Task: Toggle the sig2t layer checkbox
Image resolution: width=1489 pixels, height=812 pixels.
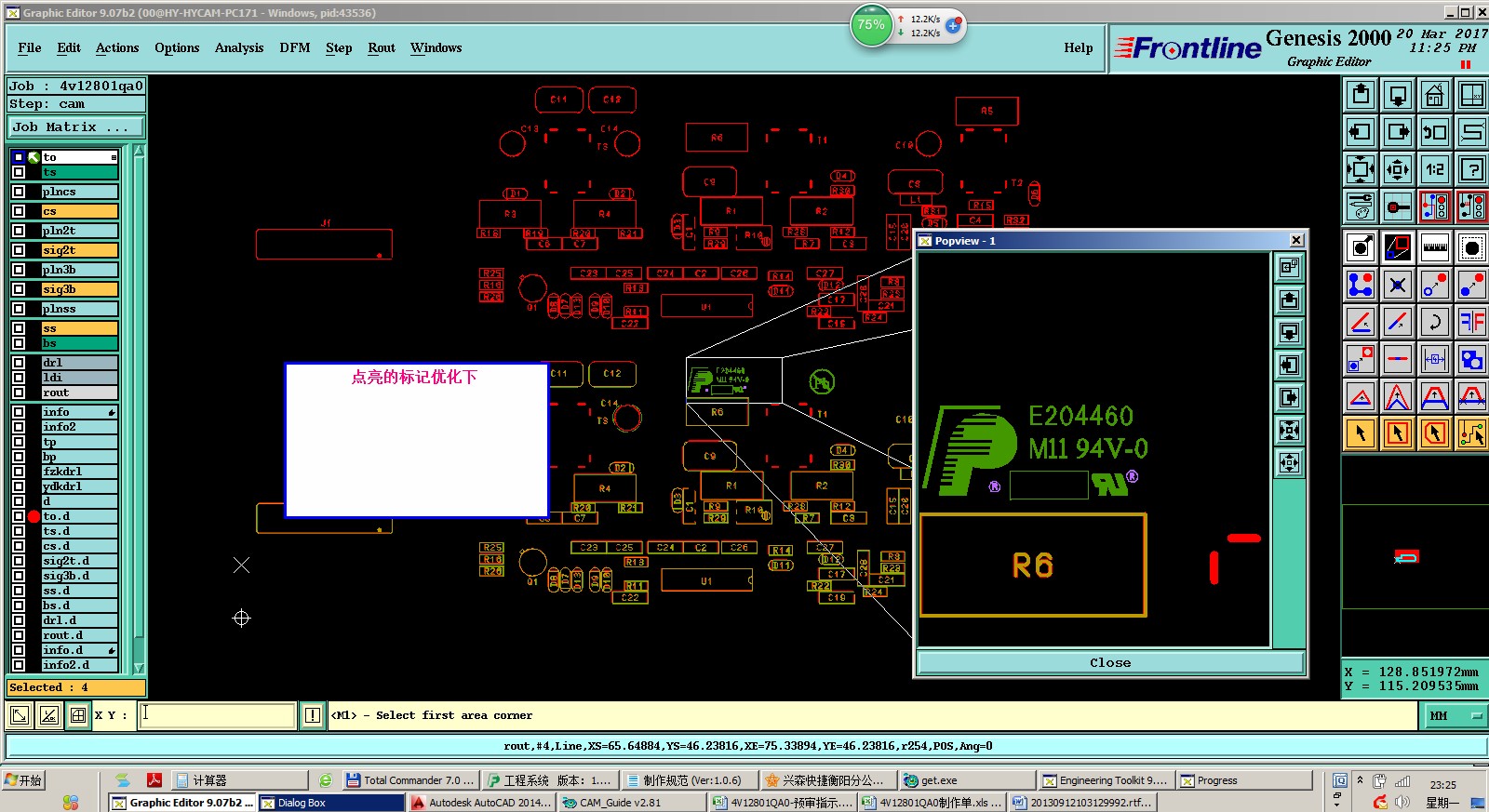Action: [x=19, y=250]
